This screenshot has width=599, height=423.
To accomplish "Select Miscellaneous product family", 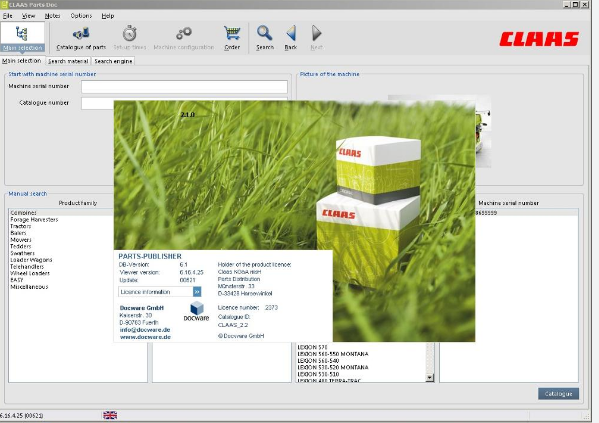I will click(29, 287).
